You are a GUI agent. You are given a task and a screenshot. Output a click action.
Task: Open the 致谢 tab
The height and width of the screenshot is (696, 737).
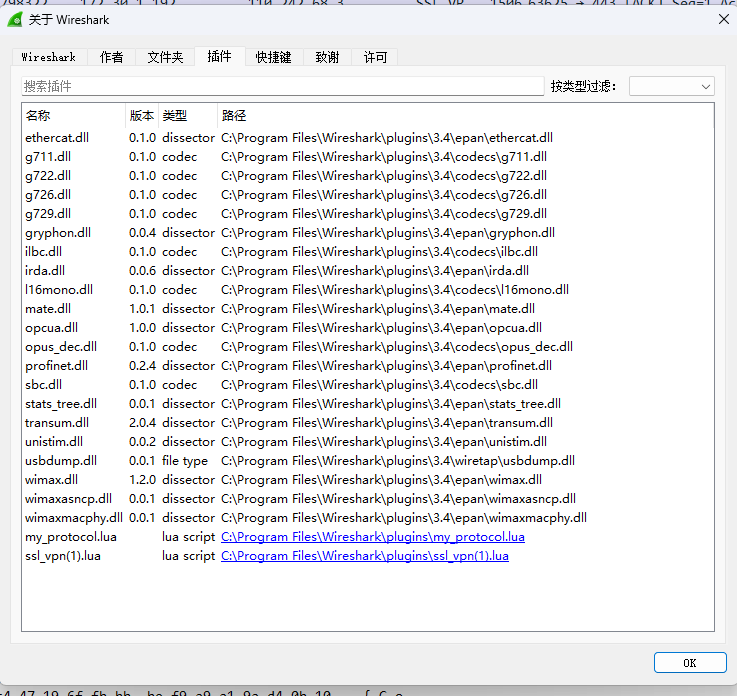327,57
